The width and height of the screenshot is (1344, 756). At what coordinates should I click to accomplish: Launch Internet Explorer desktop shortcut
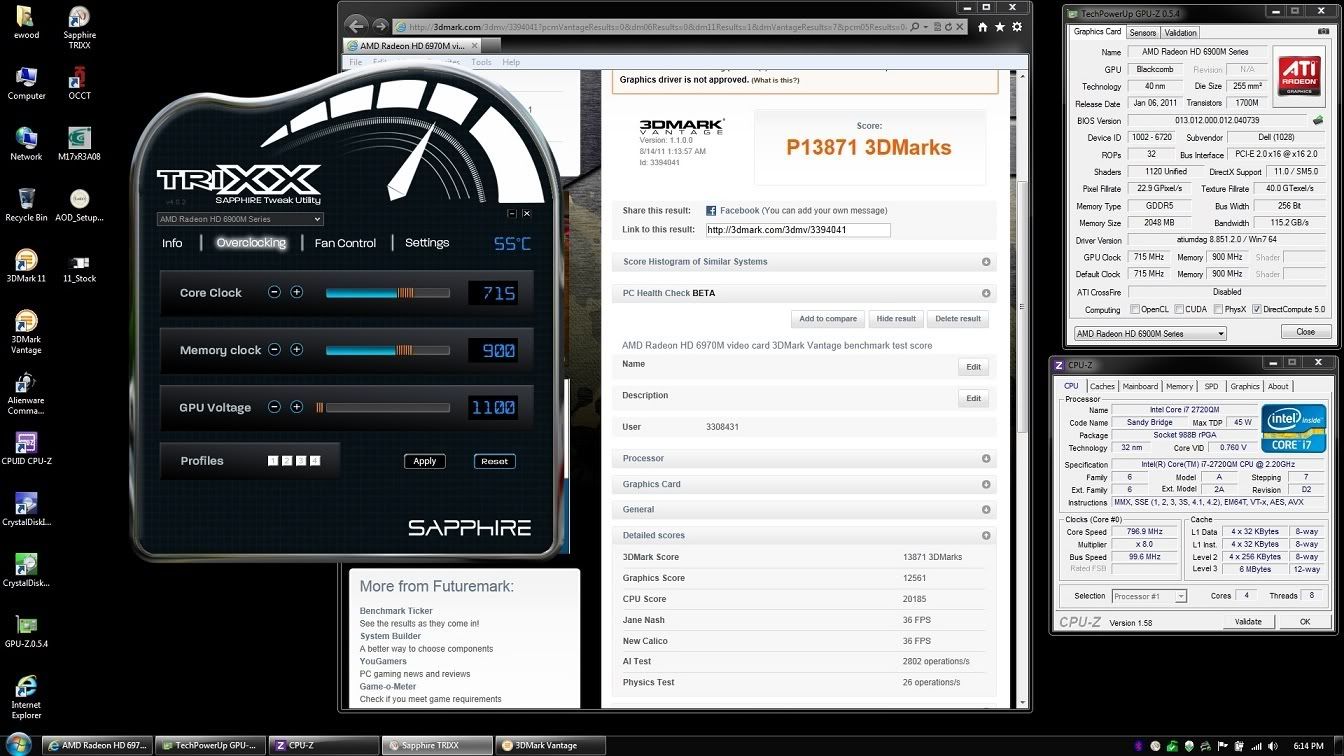pyautogui.click(x=26, y=699)
